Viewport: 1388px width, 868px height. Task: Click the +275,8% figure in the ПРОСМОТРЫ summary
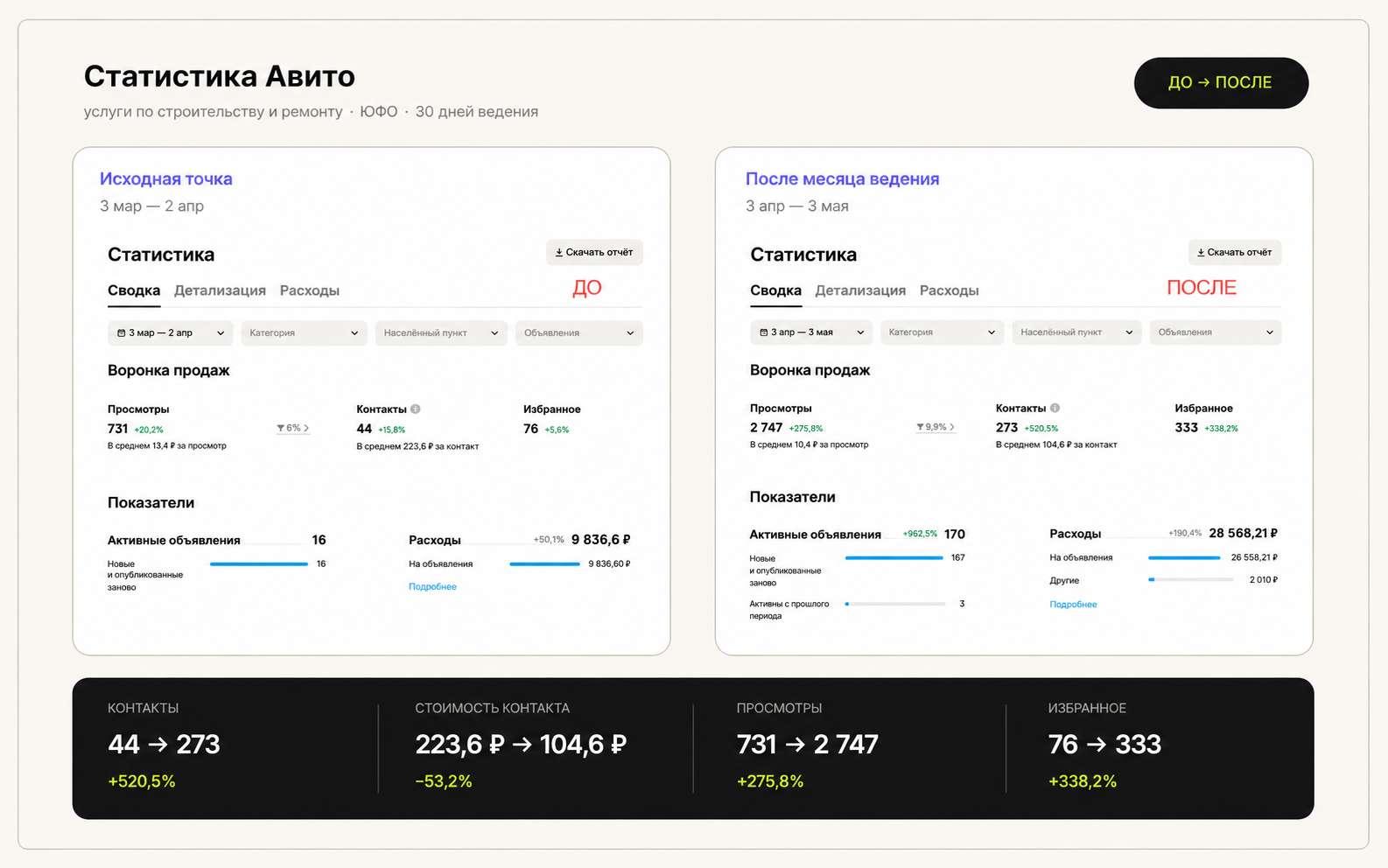click(x=770, y=781)
